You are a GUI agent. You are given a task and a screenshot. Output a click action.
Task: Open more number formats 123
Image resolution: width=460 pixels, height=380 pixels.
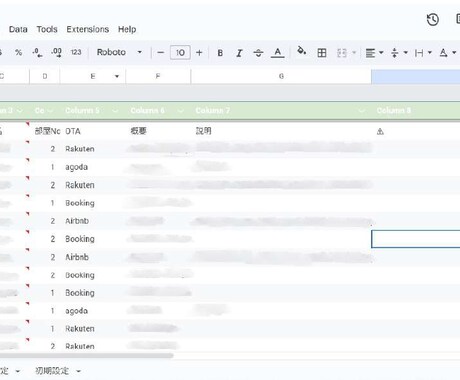76,52
